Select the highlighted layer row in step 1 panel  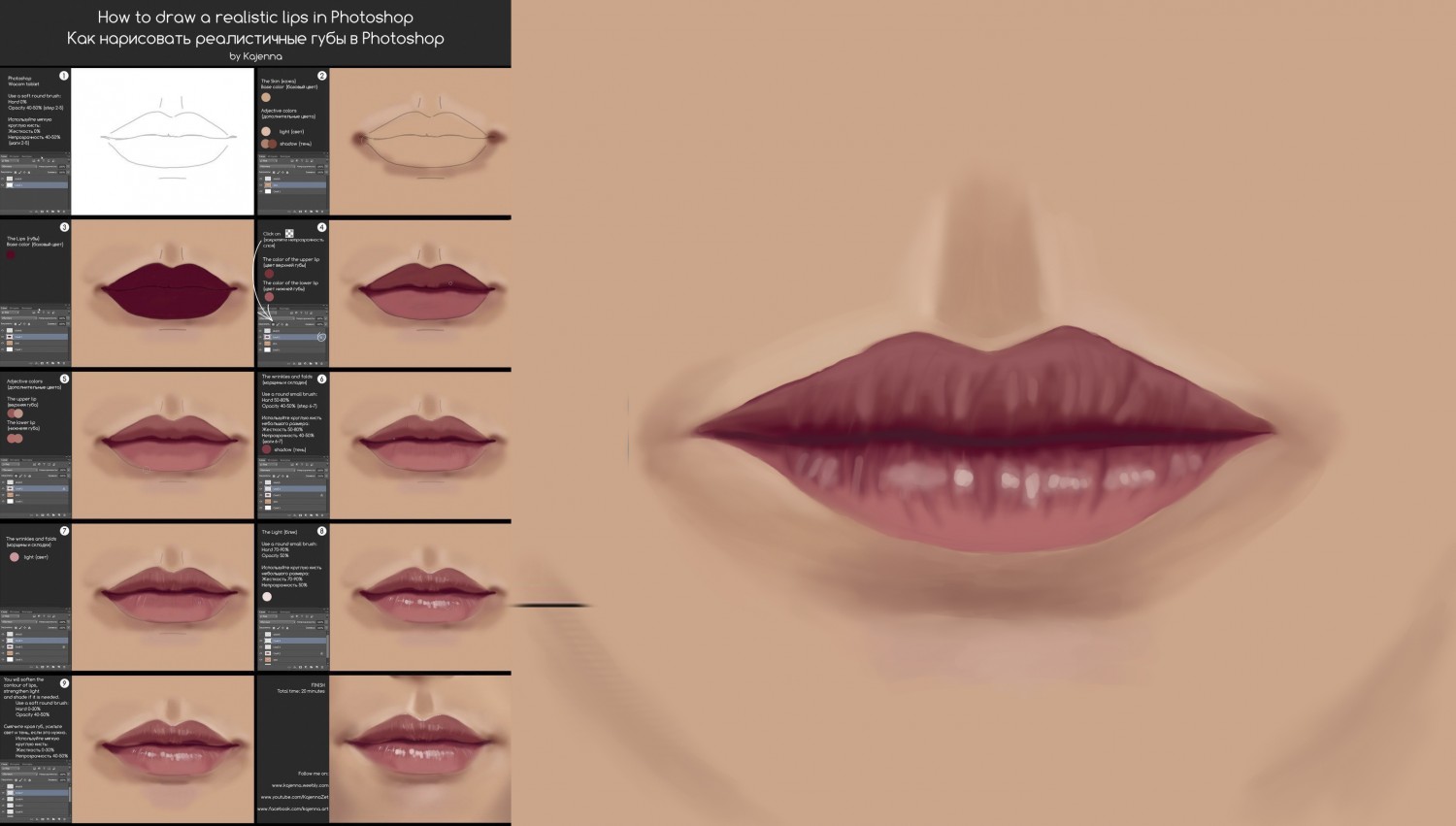point(35,184)
